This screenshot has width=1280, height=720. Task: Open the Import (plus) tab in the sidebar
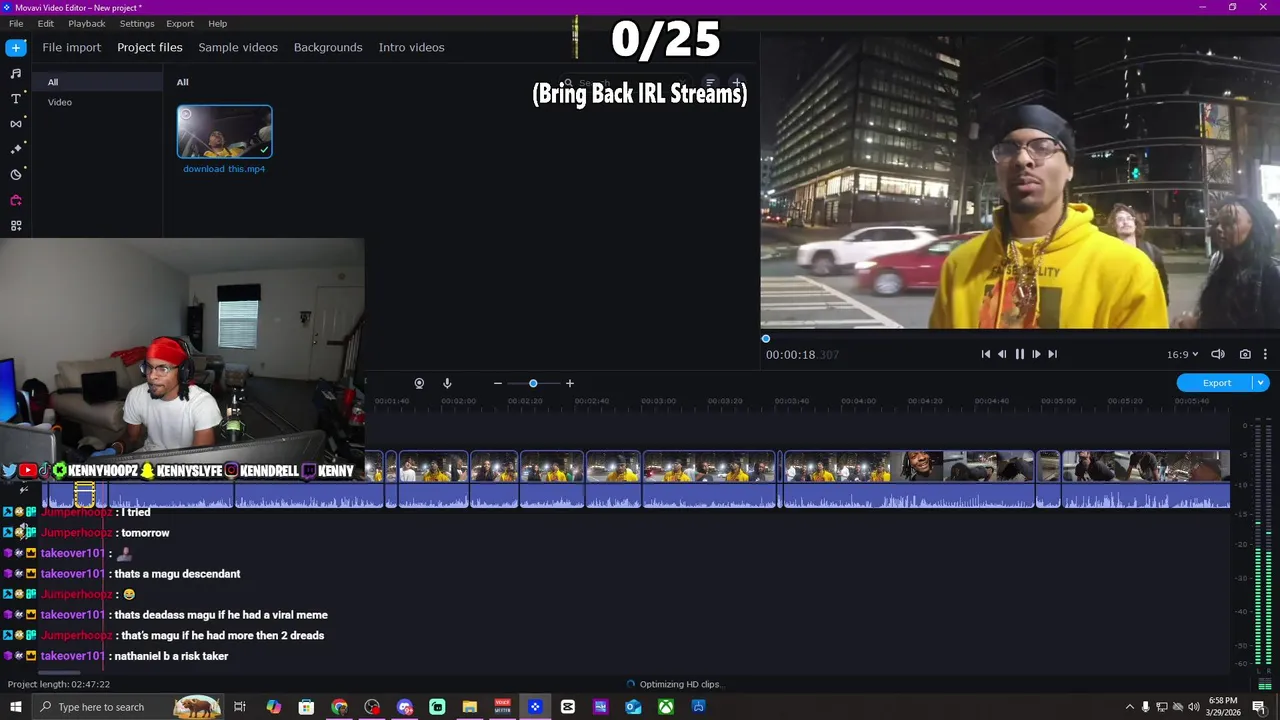coord(16,48)
